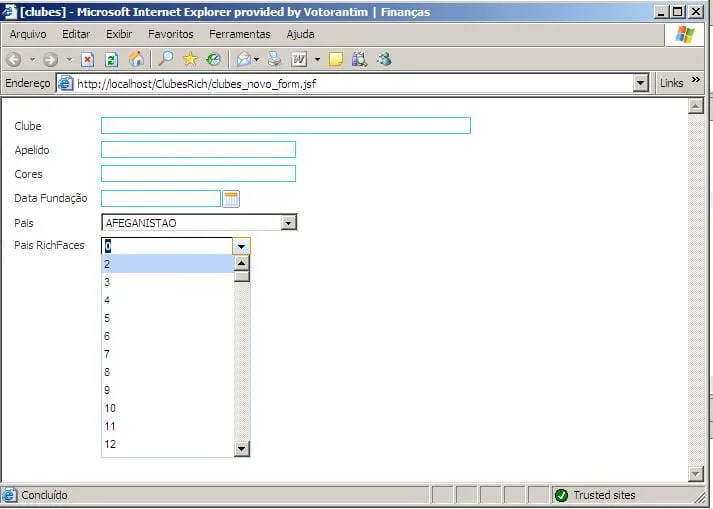Open Mail button dropdown arrow
Viewport: 713px width, 509px height.
[x=257, y=60]
